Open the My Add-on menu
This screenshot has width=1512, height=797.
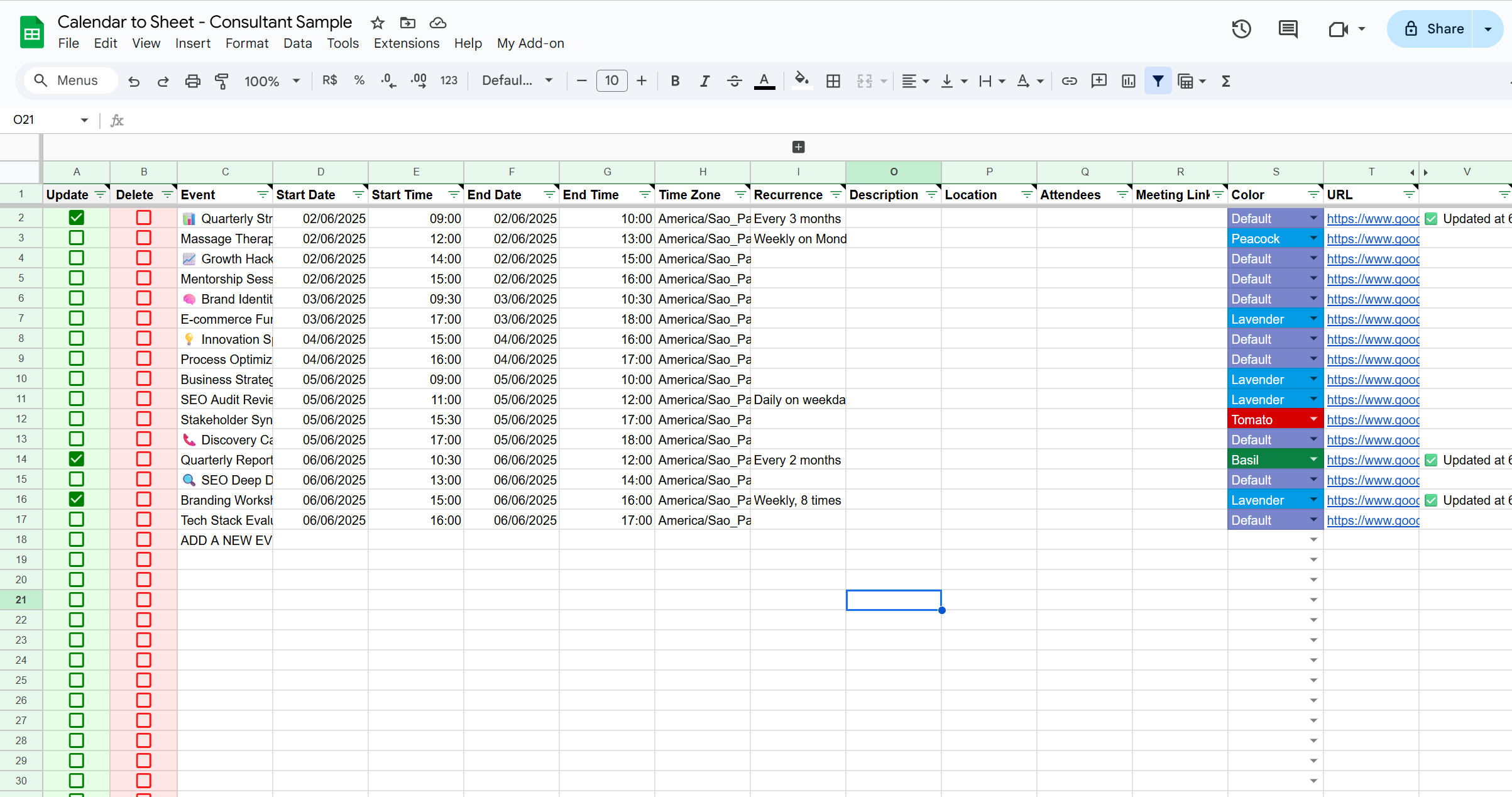pyautogui.click(x=530, y=43)
